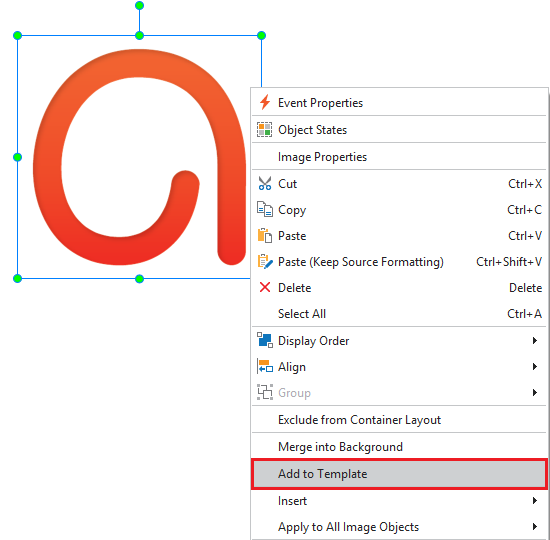Expand the Insert submenu arrow
Viewport: 550px width, 540px height.
[x=535, y=500]
